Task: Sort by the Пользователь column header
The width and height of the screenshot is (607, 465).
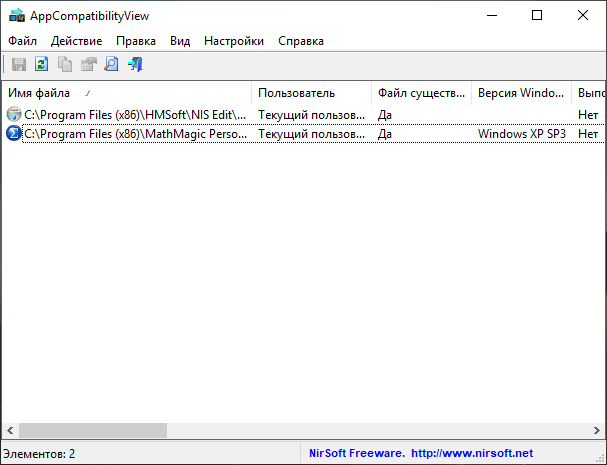Action: point(312,93)
